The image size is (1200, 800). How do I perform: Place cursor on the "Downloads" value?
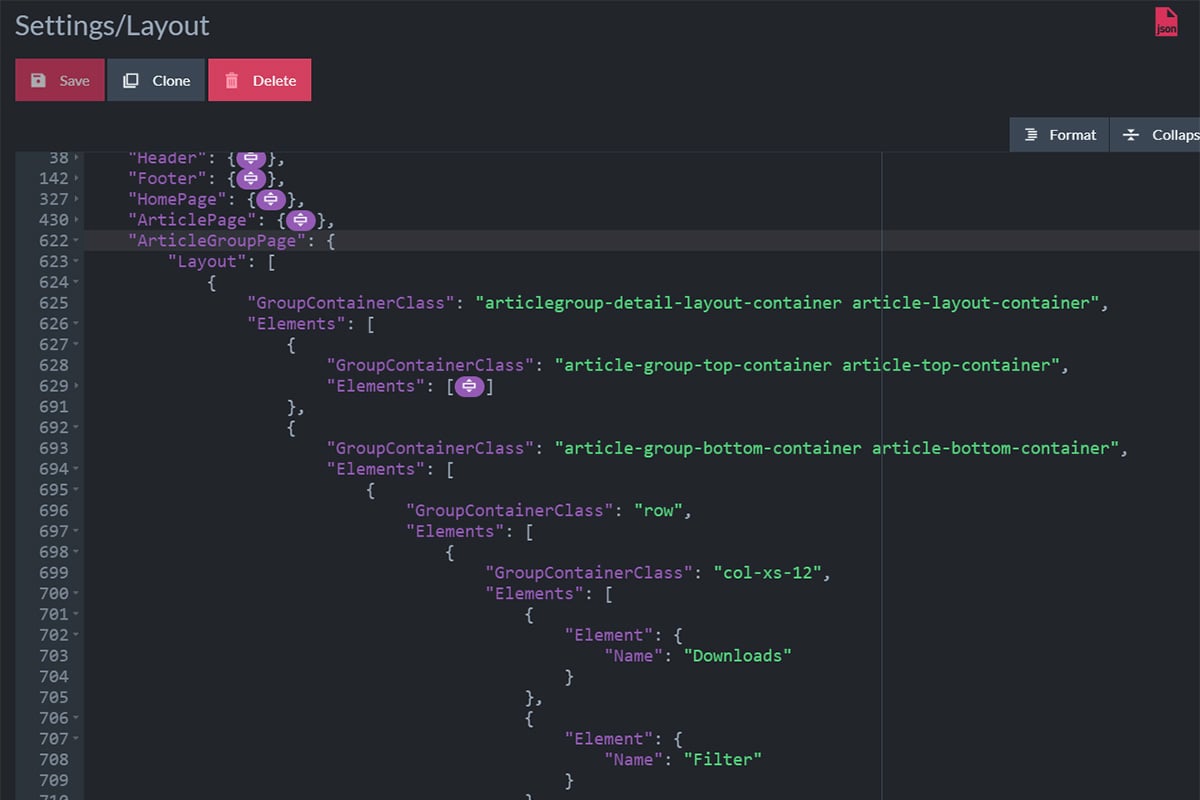(x=738, y=656)
